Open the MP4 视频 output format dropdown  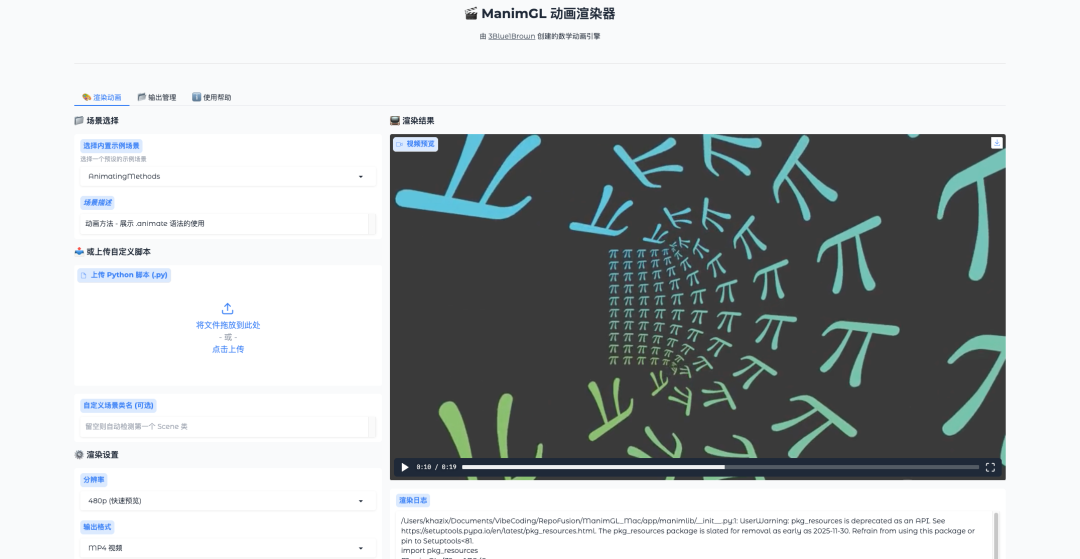pos(228,547)
